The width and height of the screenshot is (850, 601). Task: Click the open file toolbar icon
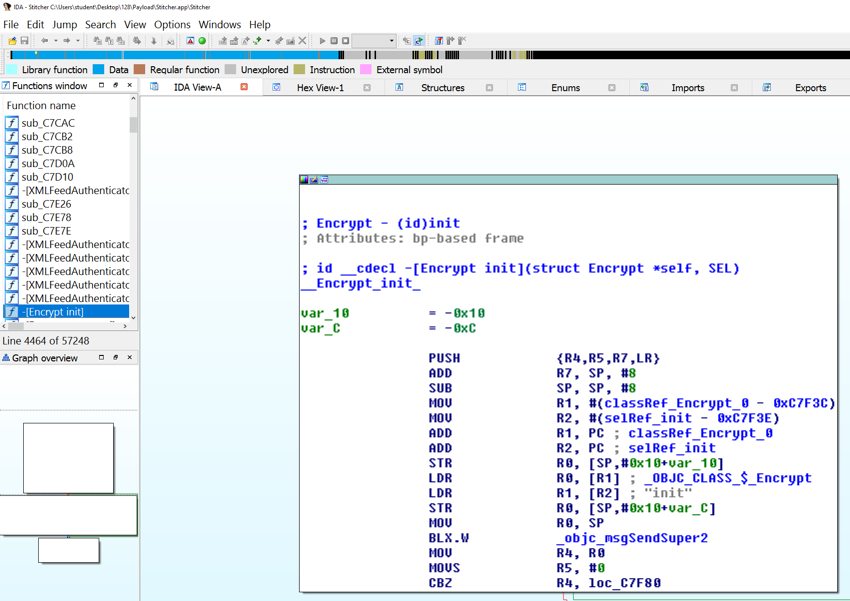(x=12, y=41)
